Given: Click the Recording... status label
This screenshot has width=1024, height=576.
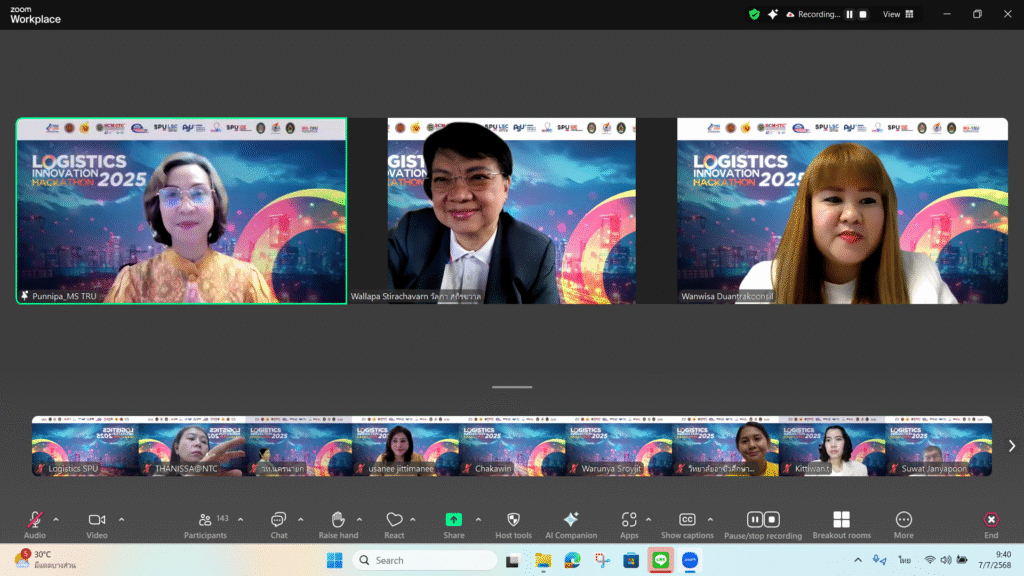Looking at the screenshot, I should click(x=819, y=14).
